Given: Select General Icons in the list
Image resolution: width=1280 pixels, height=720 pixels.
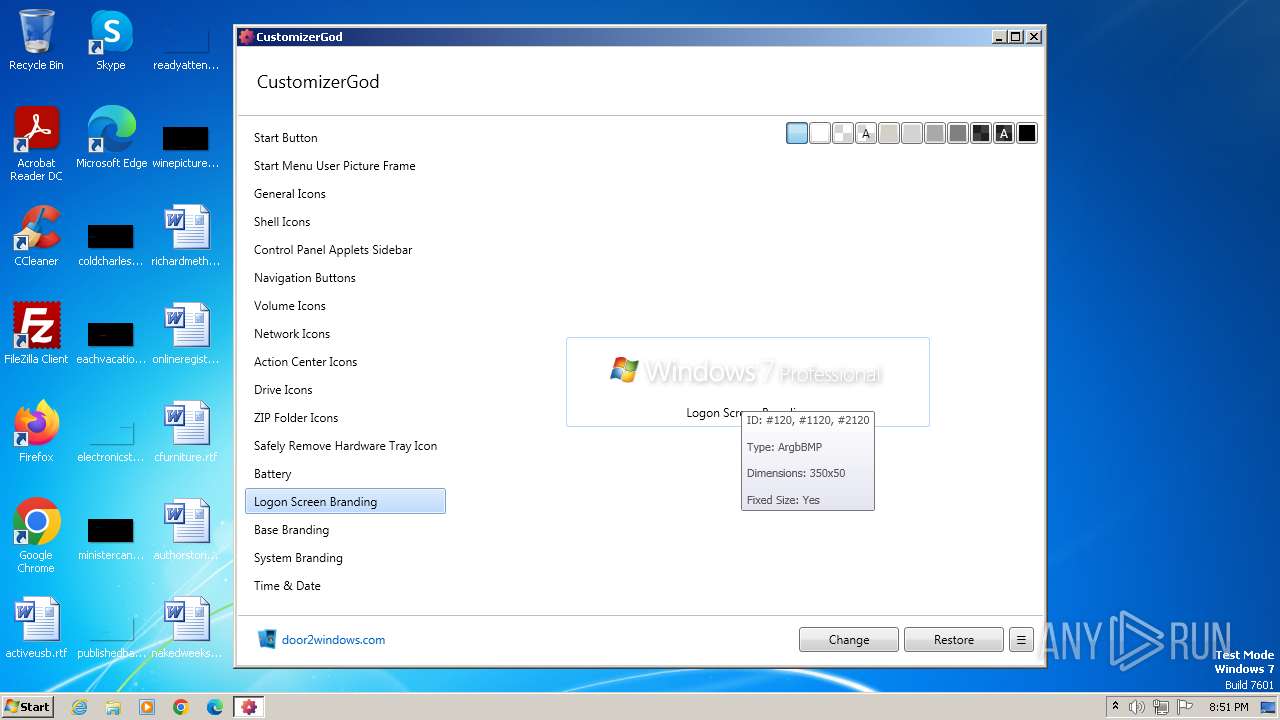Looking at the screenshot, I should [x=345, y=194].
